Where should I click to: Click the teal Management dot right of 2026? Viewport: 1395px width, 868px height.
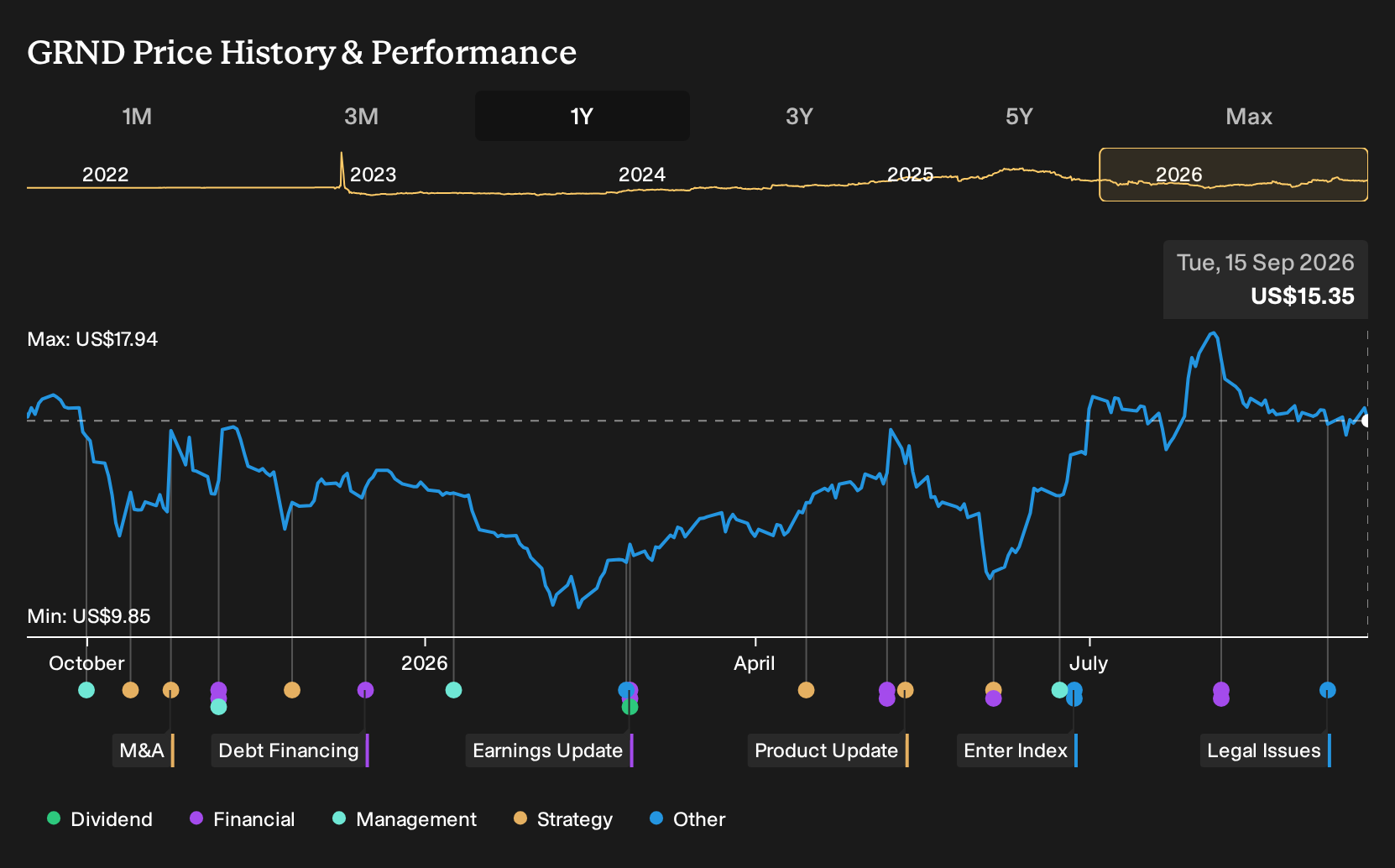coord(453,690)
